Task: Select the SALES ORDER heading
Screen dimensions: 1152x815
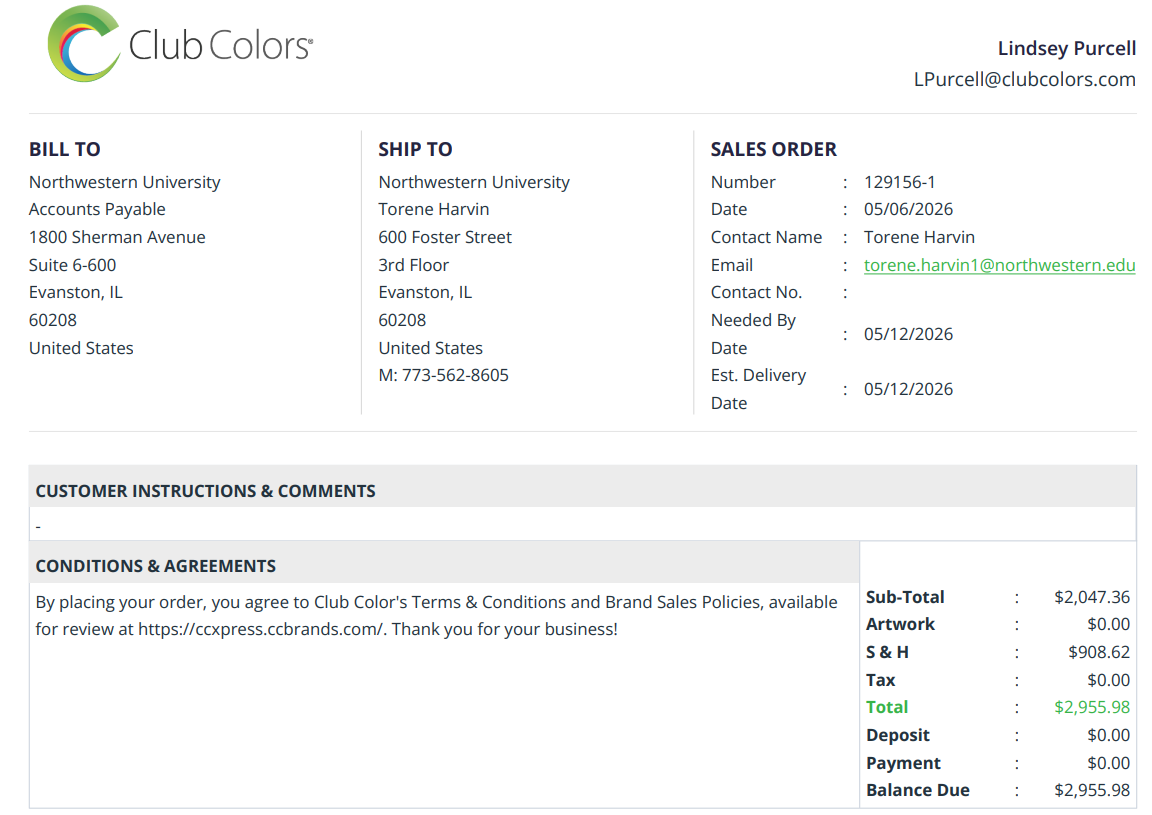Action: (x=773, y=149)
